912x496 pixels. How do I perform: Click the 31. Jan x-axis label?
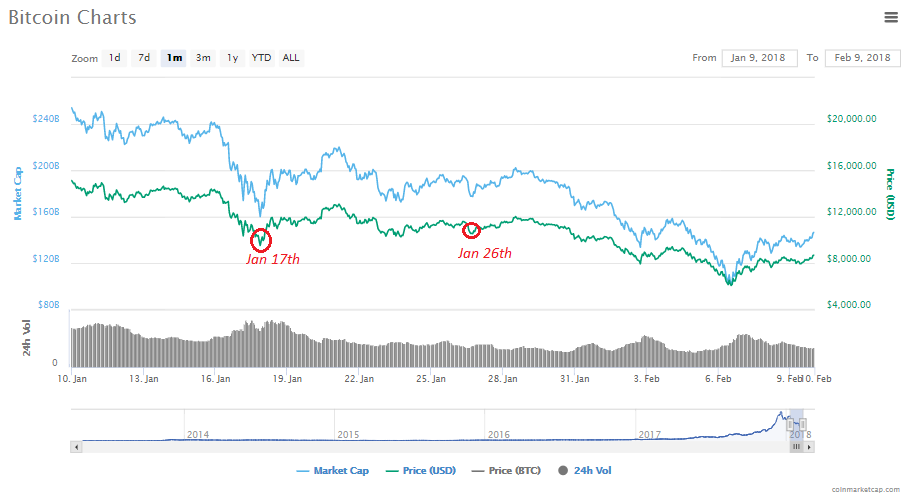click(575, 379)
